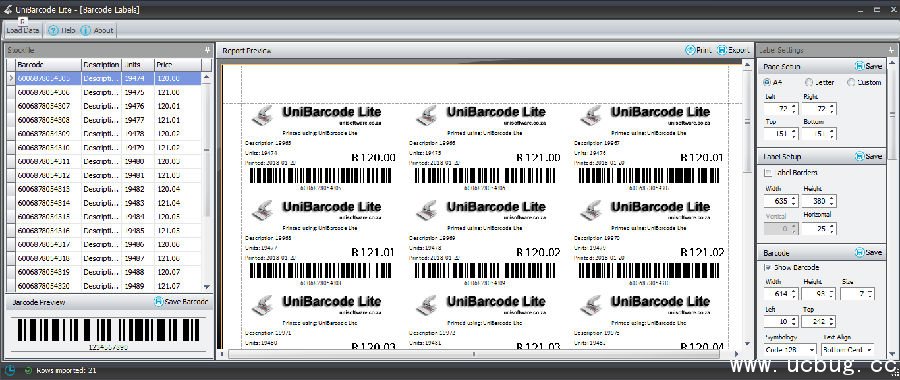Click the Print button in Report Preview
Viewport: 900px width, 380px height.
click(x=698, y=50)
